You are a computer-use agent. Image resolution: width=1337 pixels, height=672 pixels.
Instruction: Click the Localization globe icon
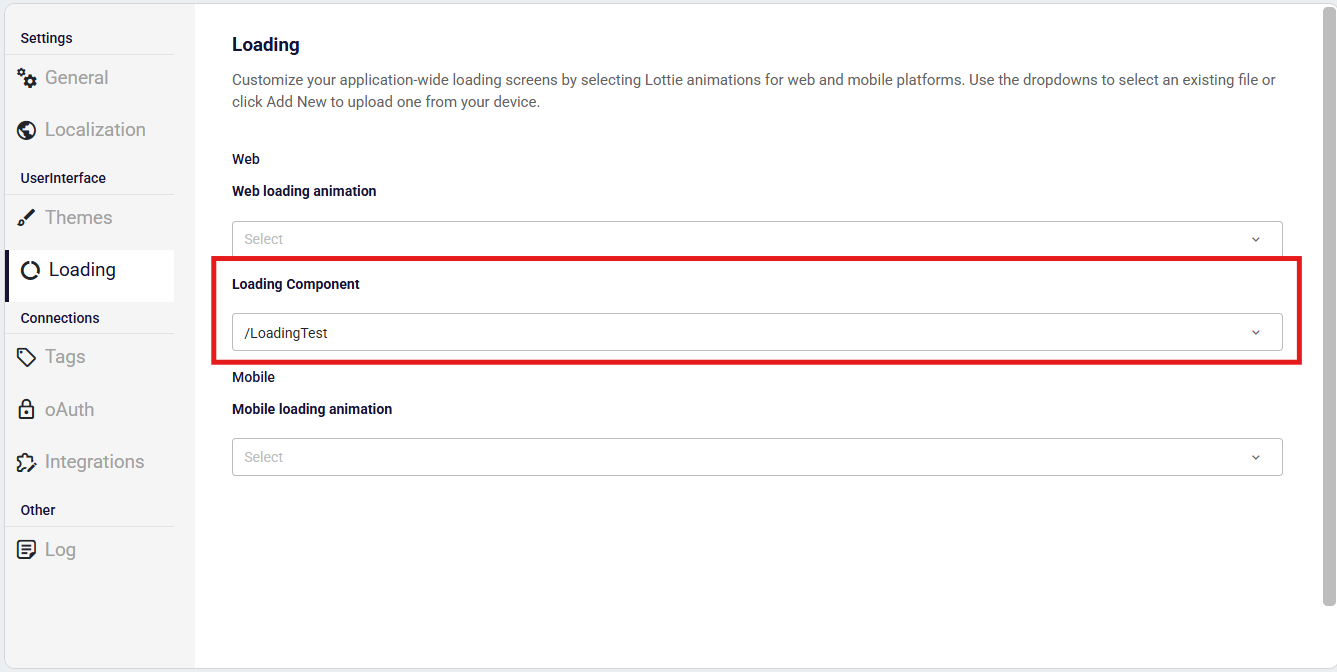point(27,130)
